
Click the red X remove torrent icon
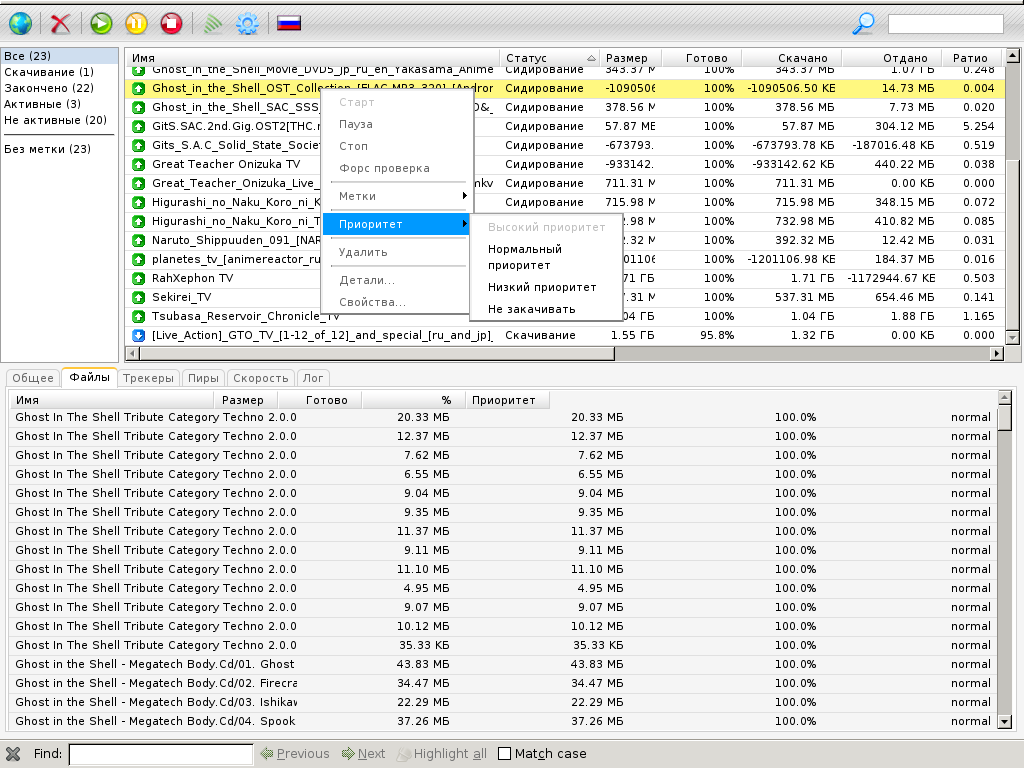coord(60,24)
